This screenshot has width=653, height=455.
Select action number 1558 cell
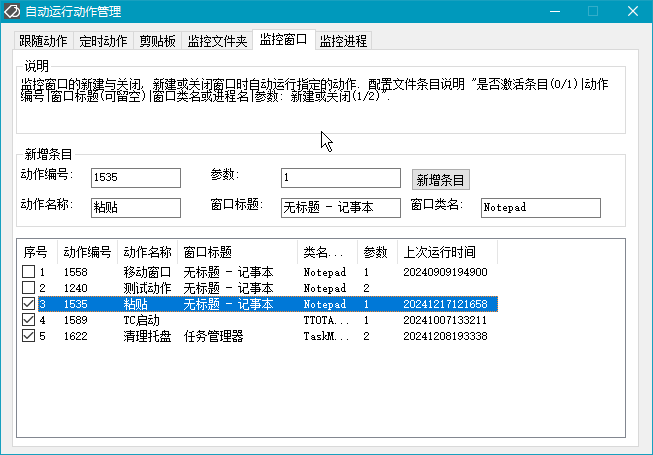pyautogui.click(x=75, y=272)
